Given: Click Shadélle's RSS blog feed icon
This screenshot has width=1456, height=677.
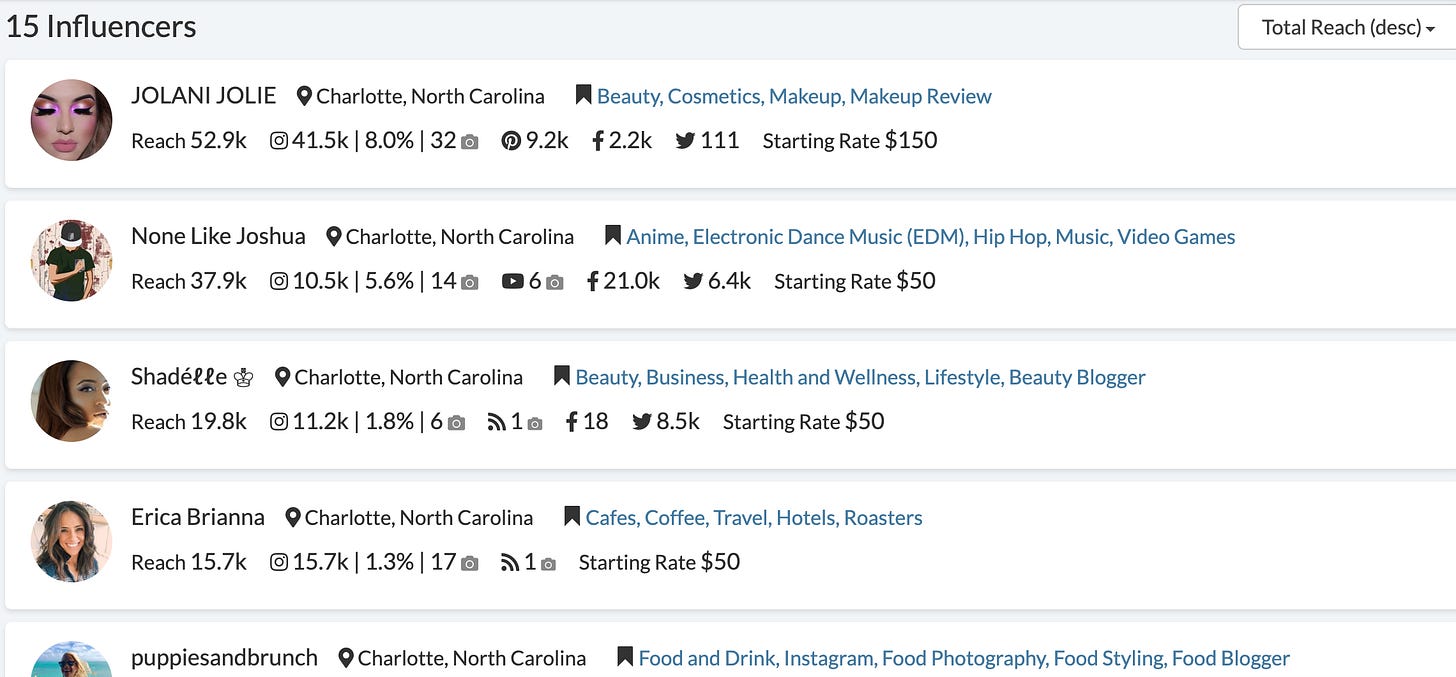Looking at the screenshot, I should coord(497,422).
